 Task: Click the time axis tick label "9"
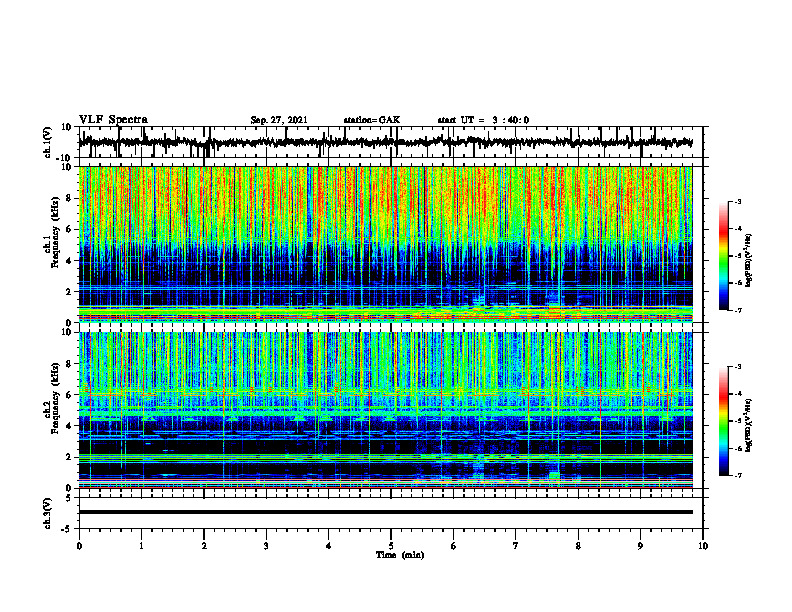pos(640,546)
